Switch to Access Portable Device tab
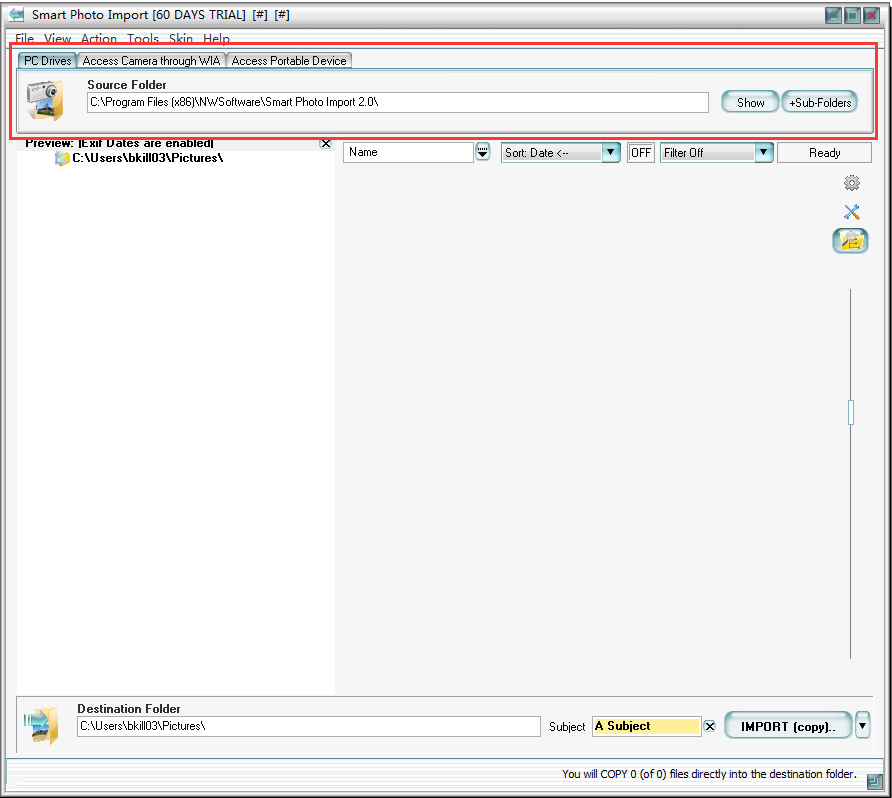Viewport: 892px width, 798px height. (x=289, y=61)
